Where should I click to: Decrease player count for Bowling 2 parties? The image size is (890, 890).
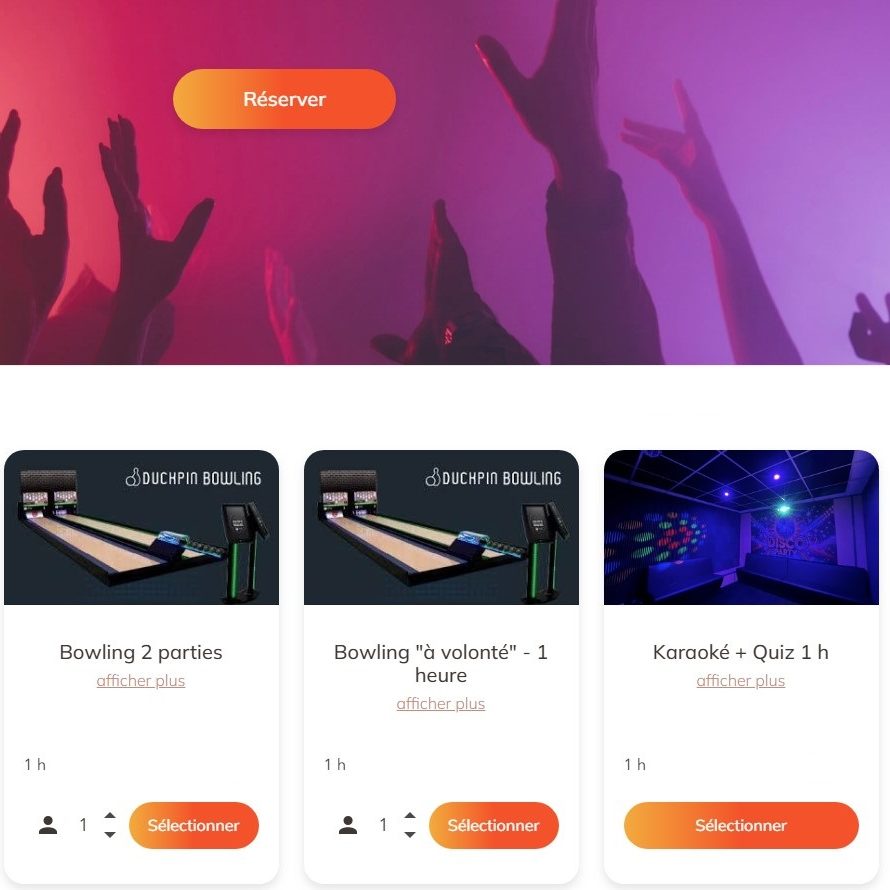110,834
